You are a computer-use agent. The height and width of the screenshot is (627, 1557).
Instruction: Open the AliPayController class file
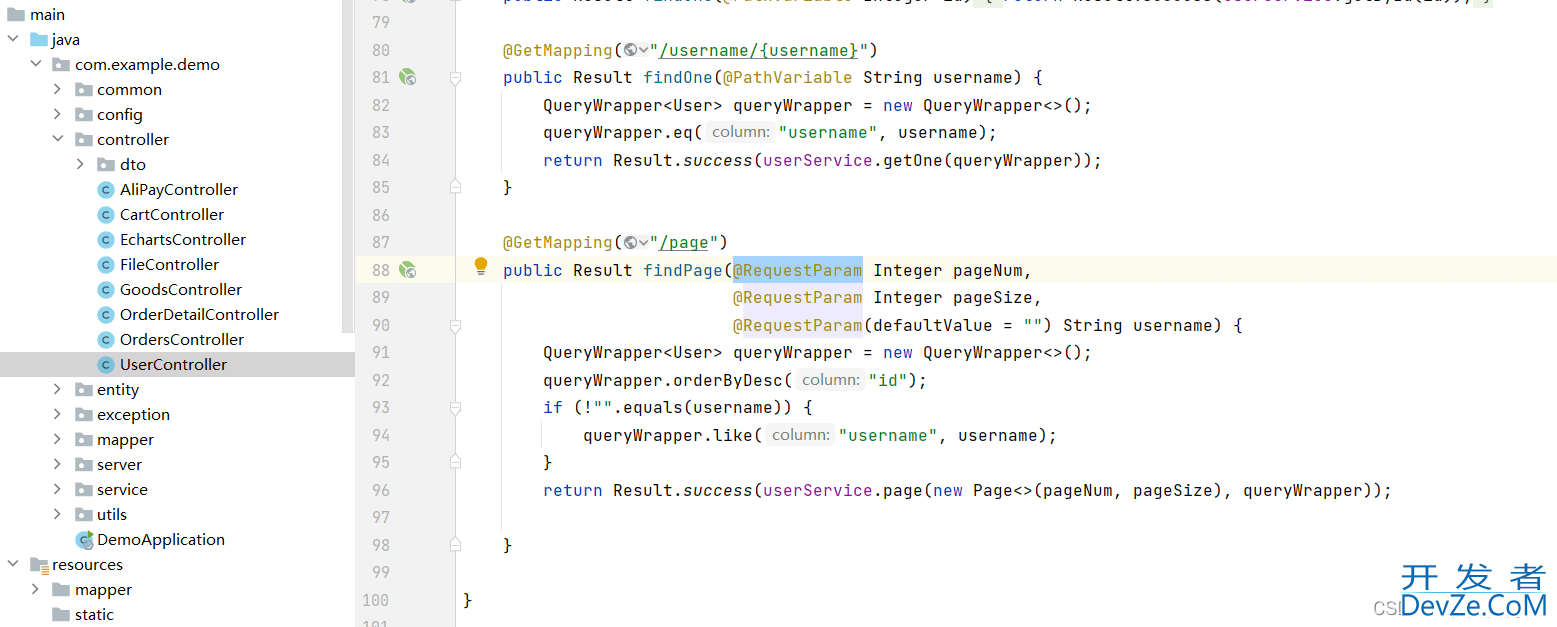point(178,189)
